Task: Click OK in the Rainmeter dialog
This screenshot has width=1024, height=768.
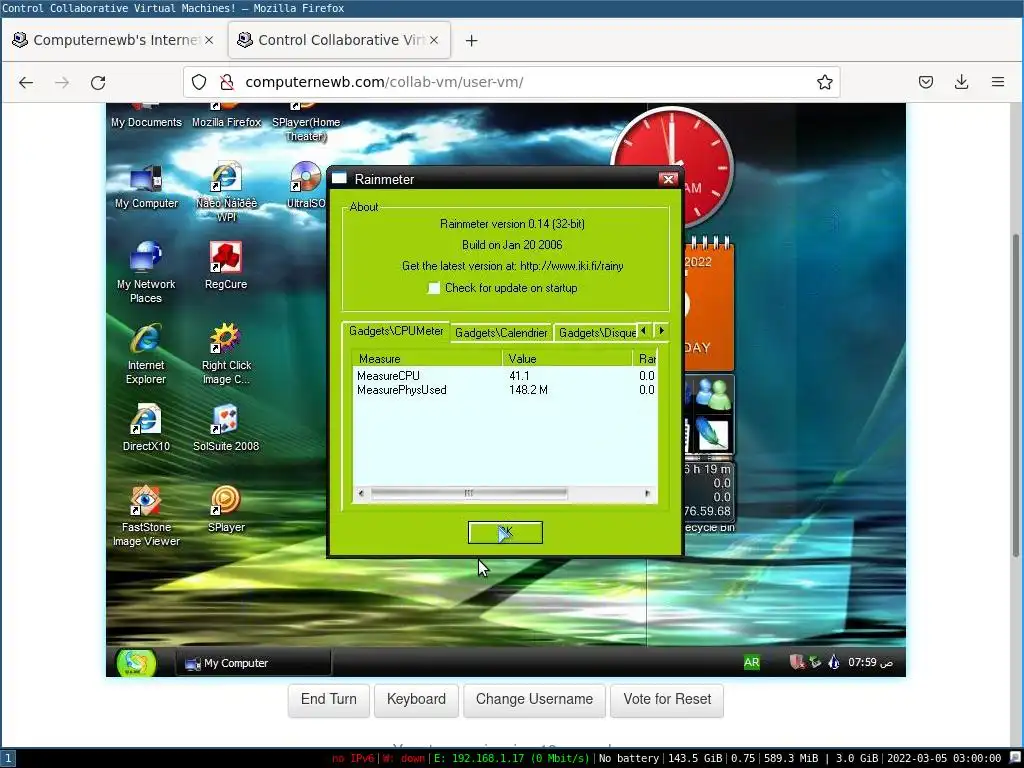Action: pyautogui.click(x=505, y=532)
